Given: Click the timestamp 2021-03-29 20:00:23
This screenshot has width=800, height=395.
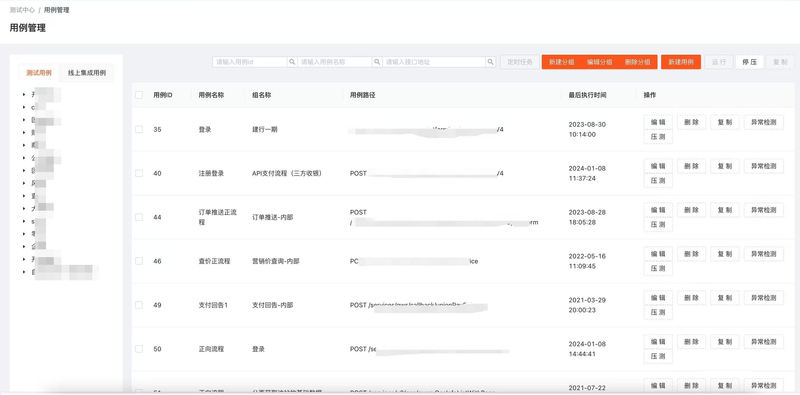Looking at the screenshot, I should coord(587,305).
